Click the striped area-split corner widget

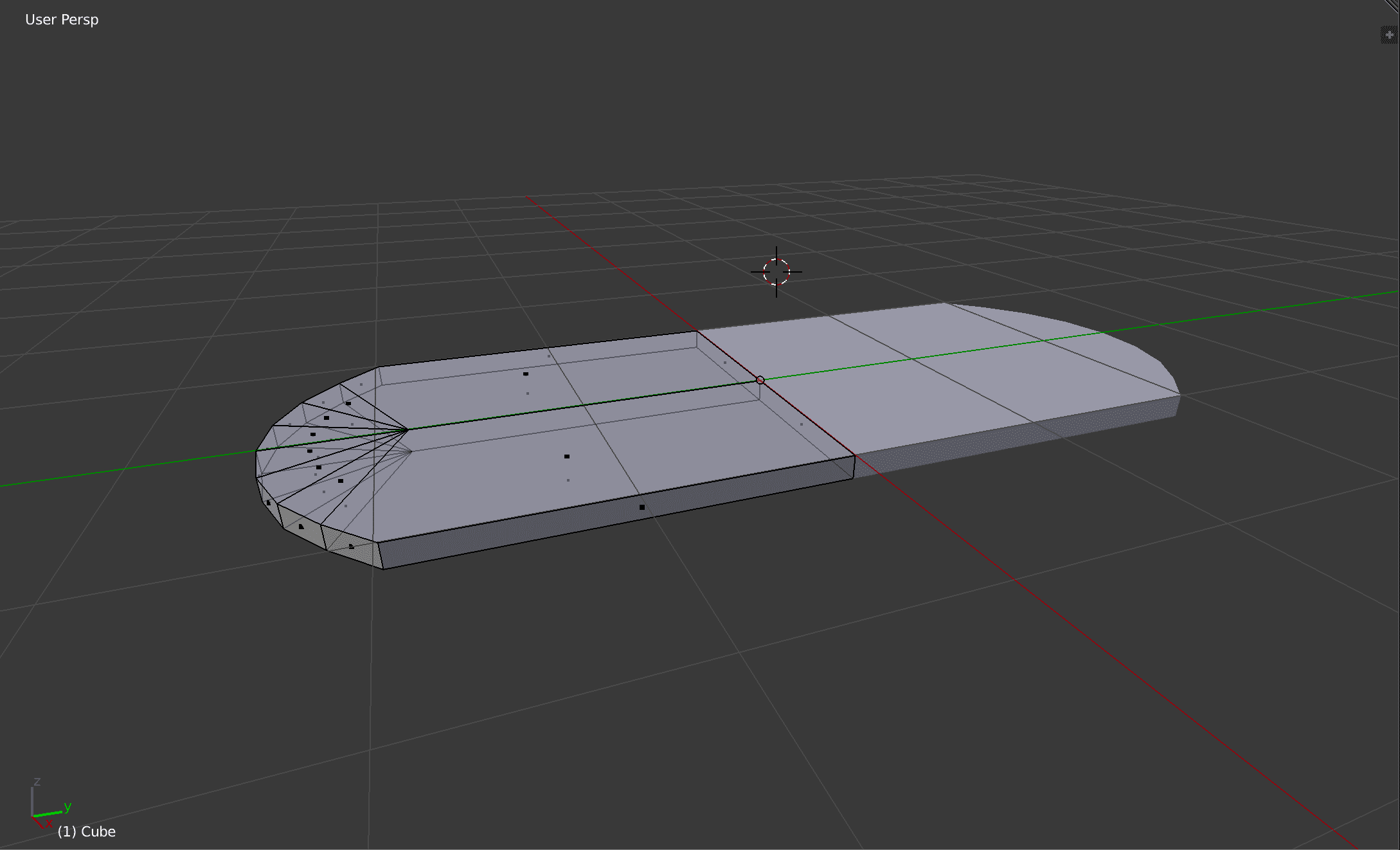[x=1393, y=6]
